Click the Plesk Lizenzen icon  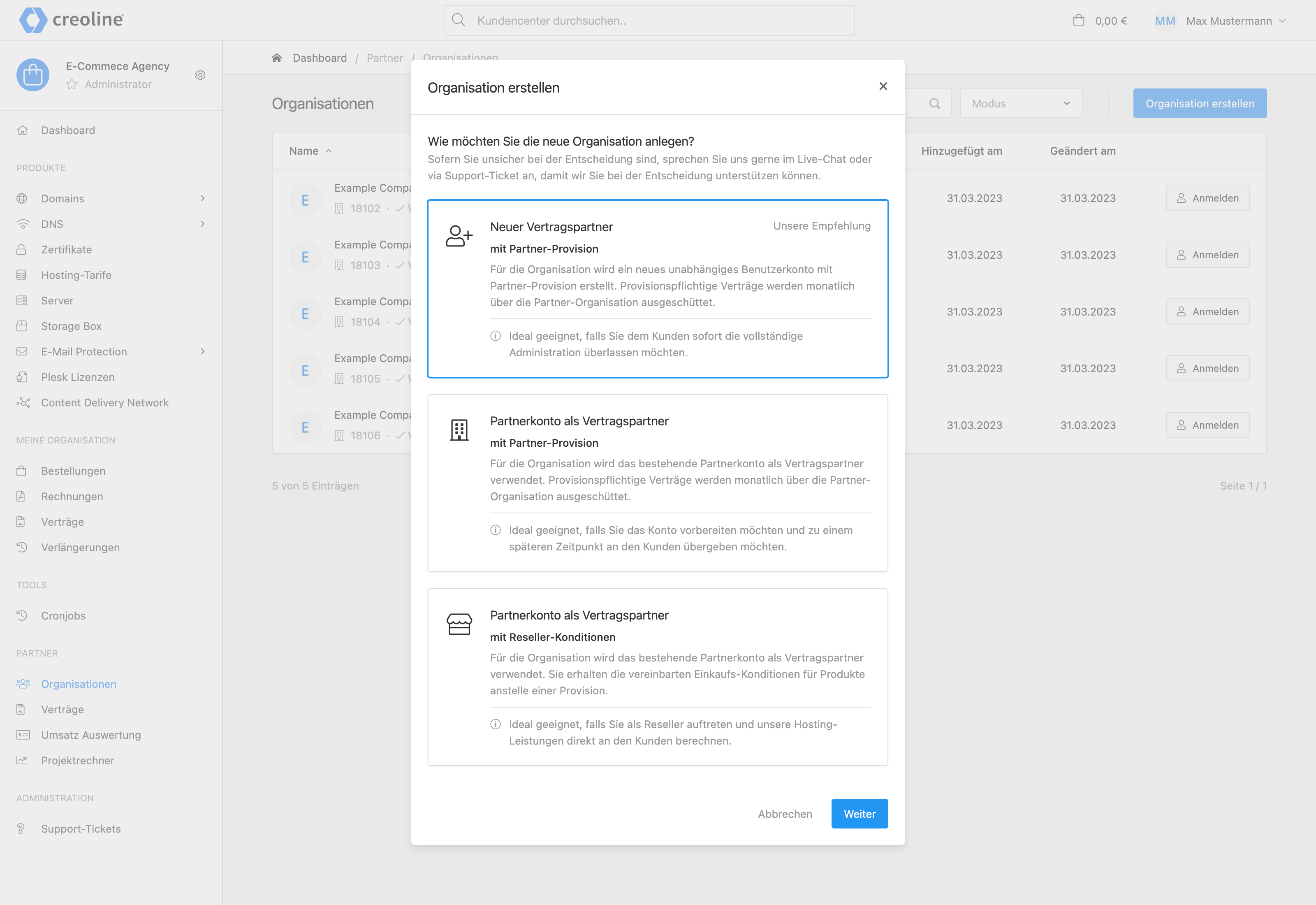click(22, 377)
